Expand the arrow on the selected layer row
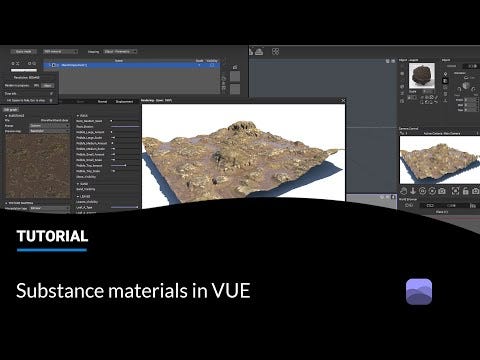The image size is (480, 360). (x=49, y=65)
